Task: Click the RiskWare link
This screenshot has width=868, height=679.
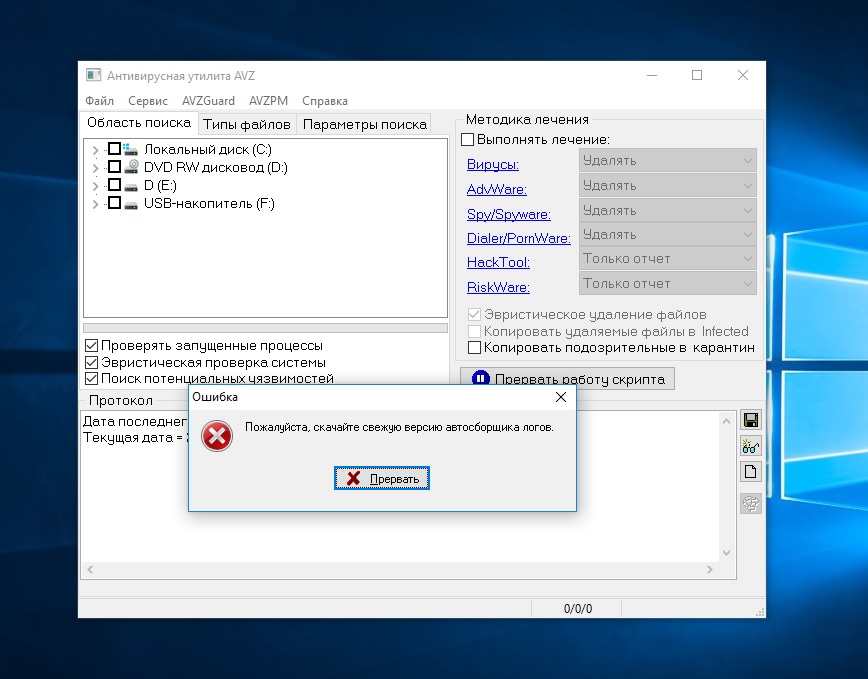Action: [x=498, y=287]
